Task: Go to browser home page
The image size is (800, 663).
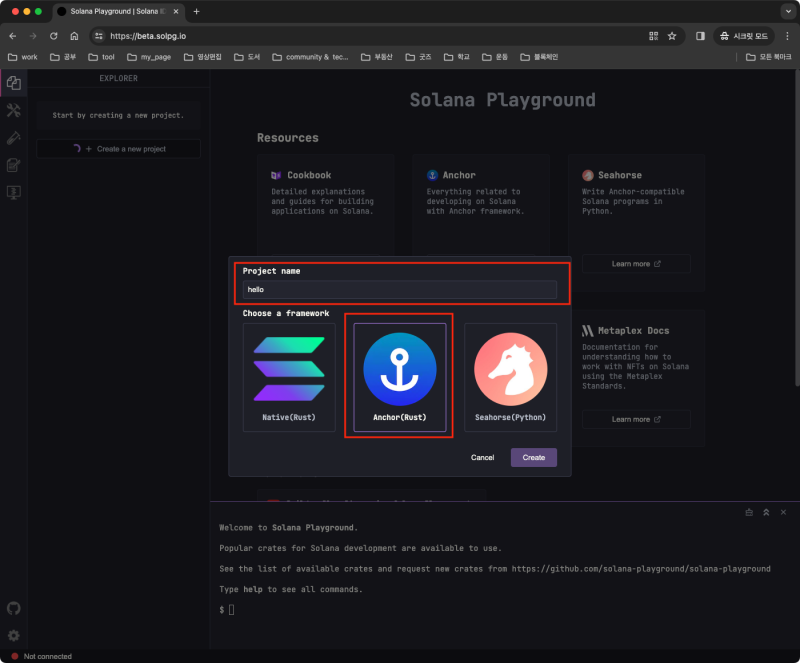Action: point(74,36)
